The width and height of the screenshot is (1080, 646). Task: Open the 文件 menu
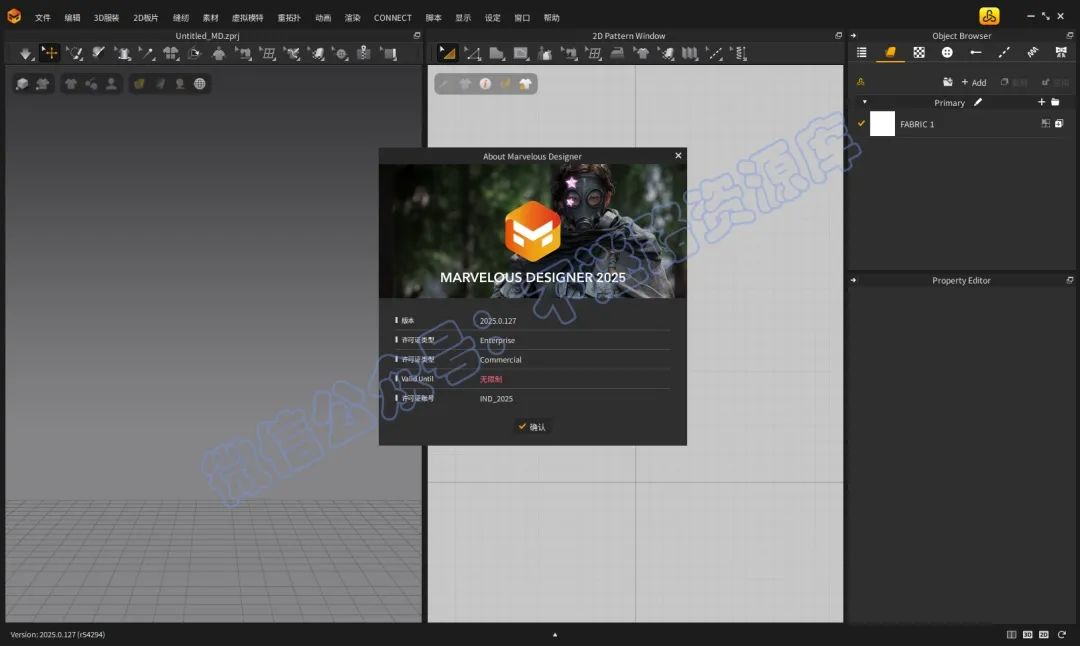point(43,18)
